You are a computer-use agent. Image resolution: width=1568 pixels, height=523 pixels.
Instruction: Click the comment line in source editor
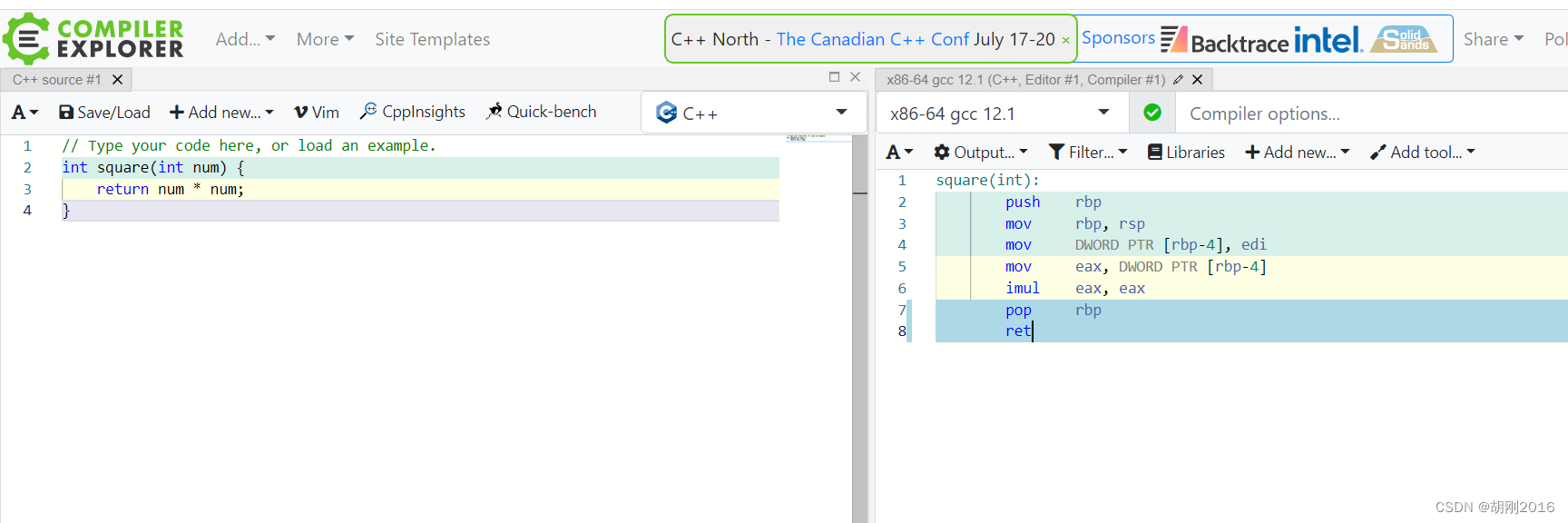pyautogui.click(x=249, y=145)
